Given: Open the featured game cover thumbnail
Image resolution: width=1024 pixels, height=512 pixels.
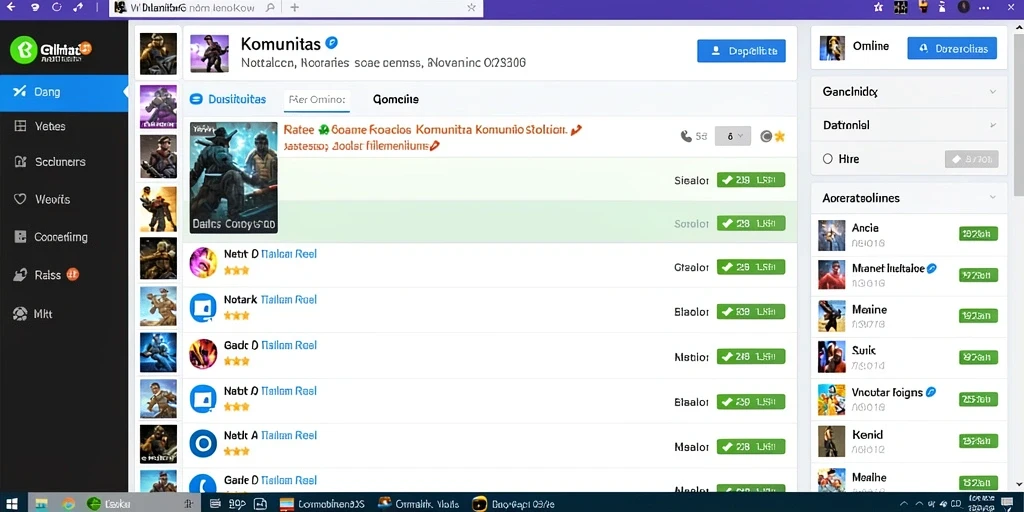Looking at the screenshot, I should tap(234, 178).
